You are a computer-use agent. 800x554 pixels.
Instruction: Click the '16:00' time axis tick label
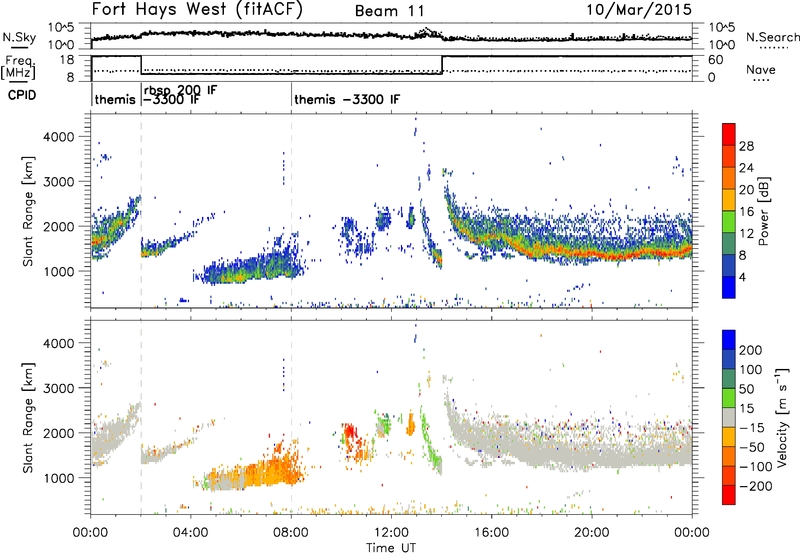pyautogui.click(x=491, y=533)
